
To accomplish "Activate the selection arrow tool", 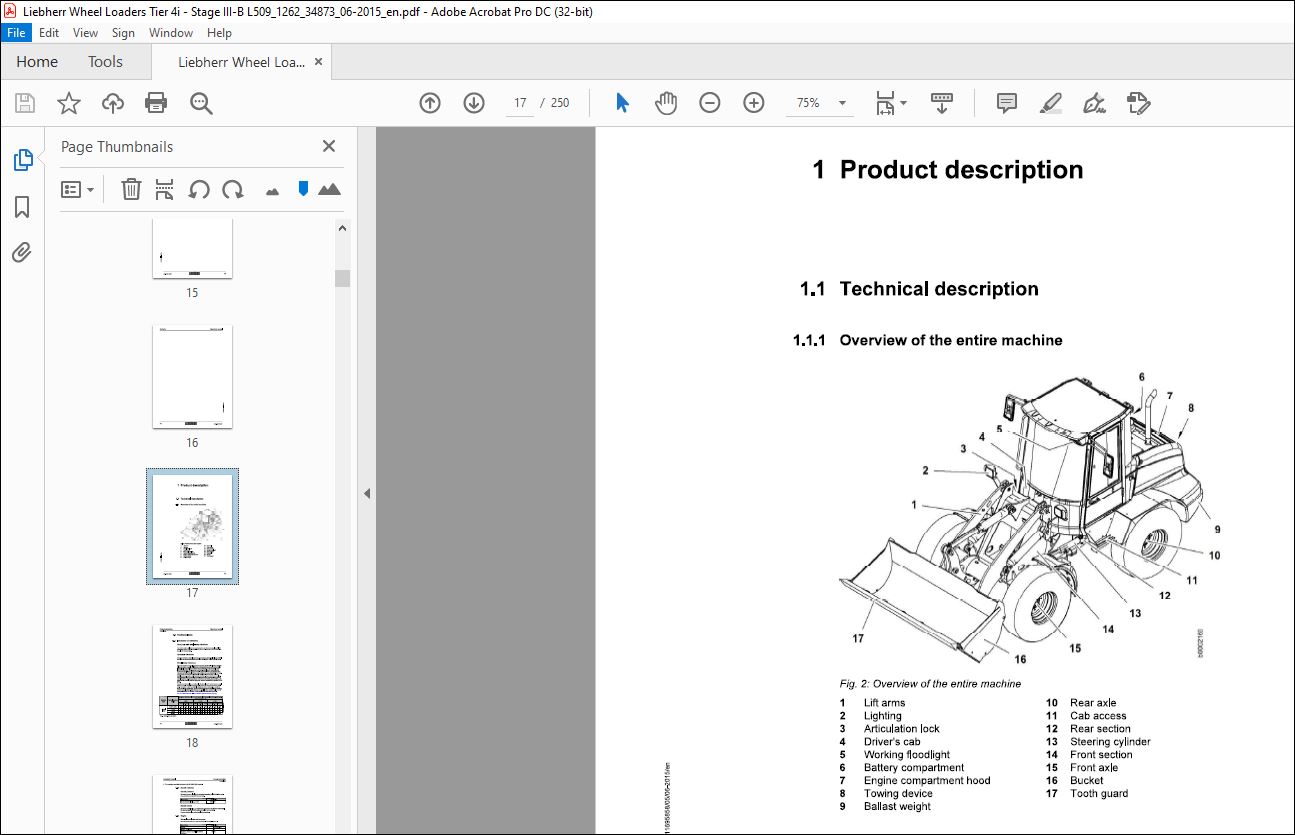I will pos(622,103).
